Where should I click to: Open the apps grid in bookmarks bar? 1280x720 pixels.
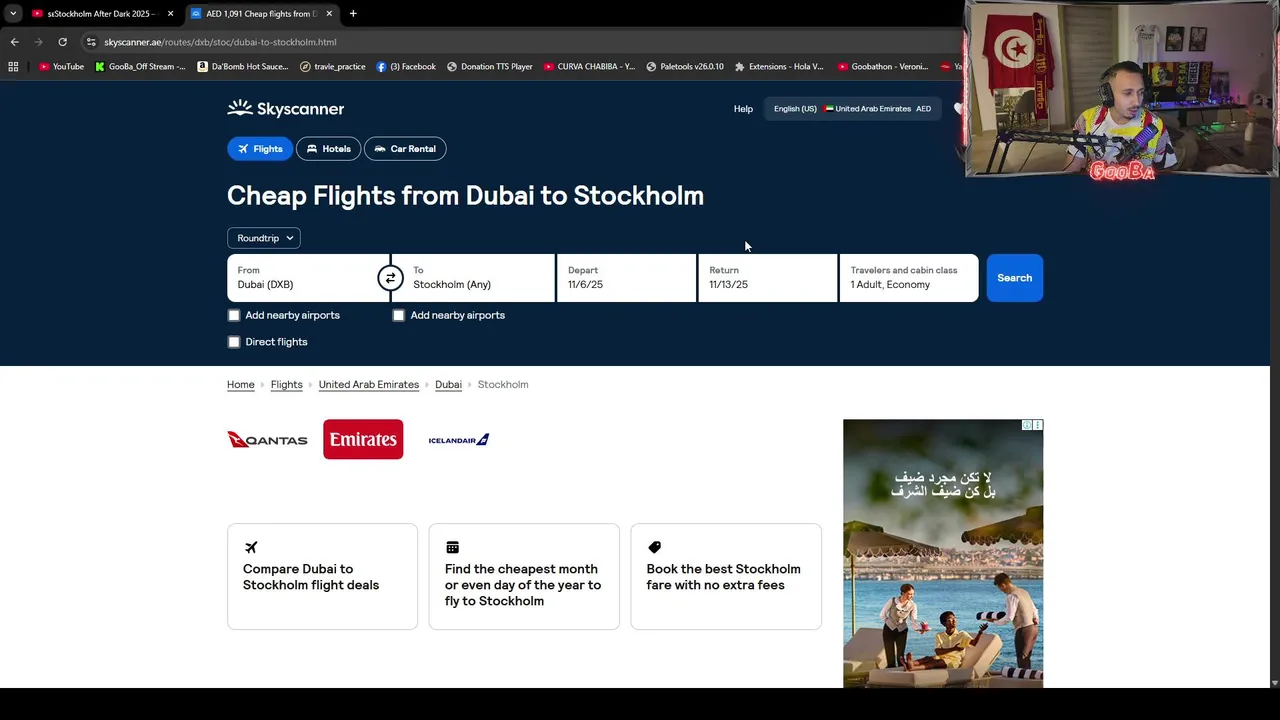13,67
